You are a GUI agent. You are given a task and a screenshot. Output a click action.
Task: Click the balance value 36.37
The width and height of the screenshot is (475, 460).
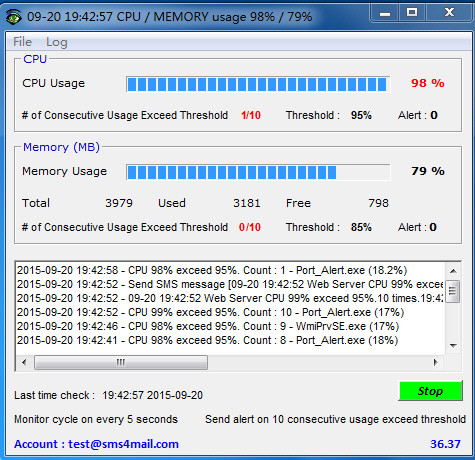coord(445,444)
